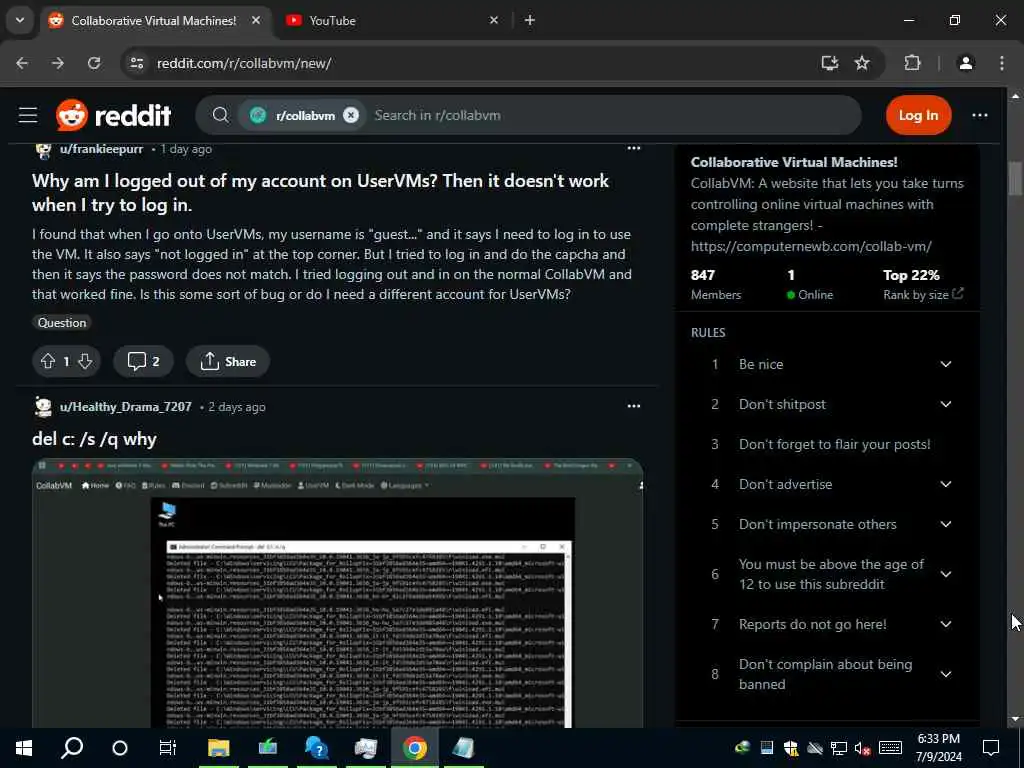Select the Collaborative Virtual Machines tab

coord(153,20)
